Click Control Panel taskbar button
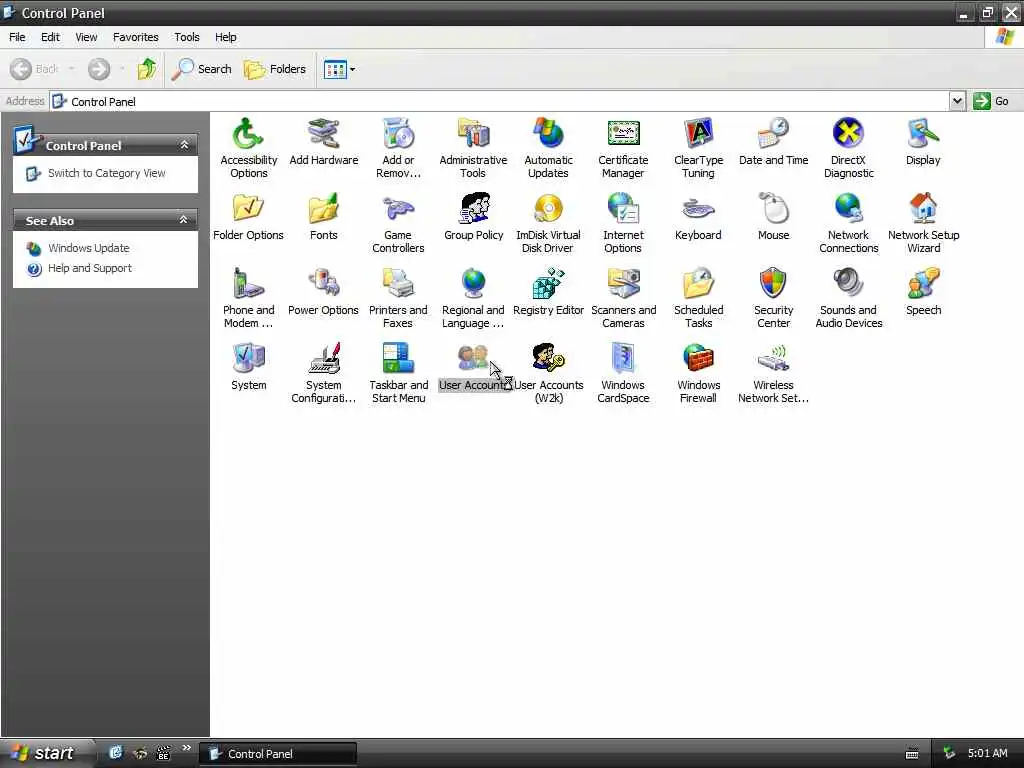The height and width of the screenshot is (768, 1024). (x=278, y=754)
